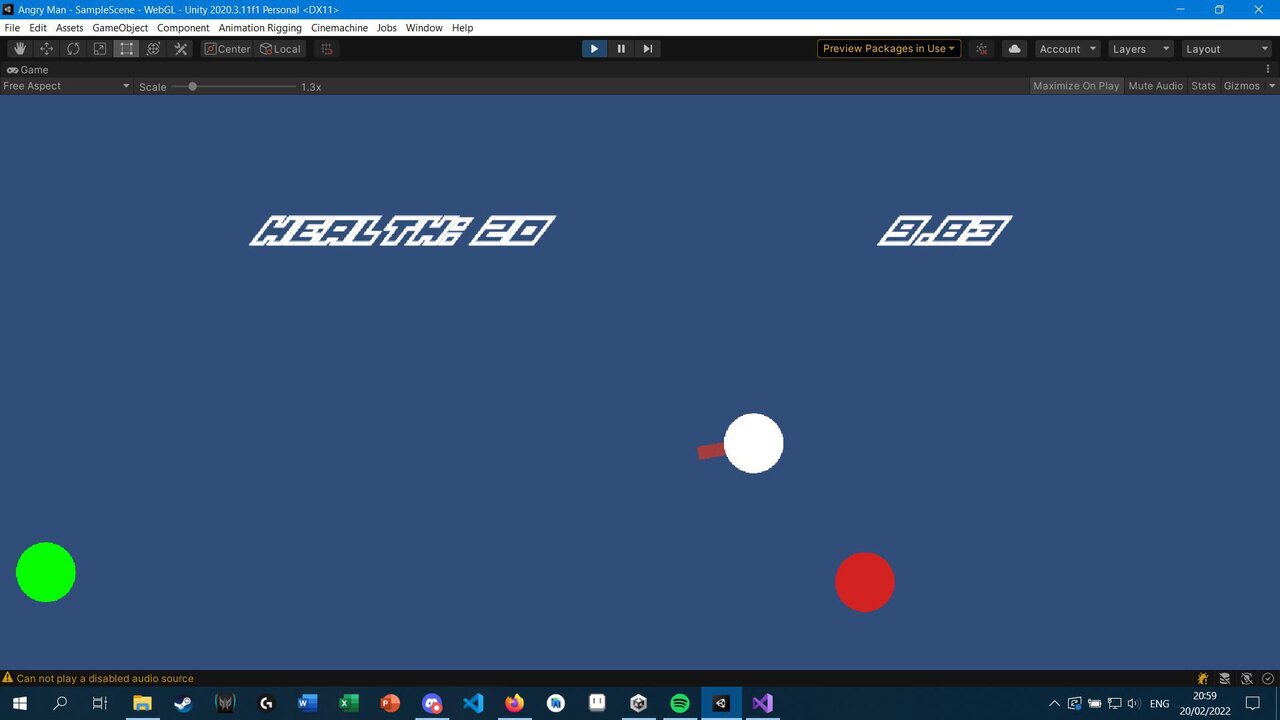Open the File menu
Viewport: 1280px width, 720px height.
(x=12, y=28)
